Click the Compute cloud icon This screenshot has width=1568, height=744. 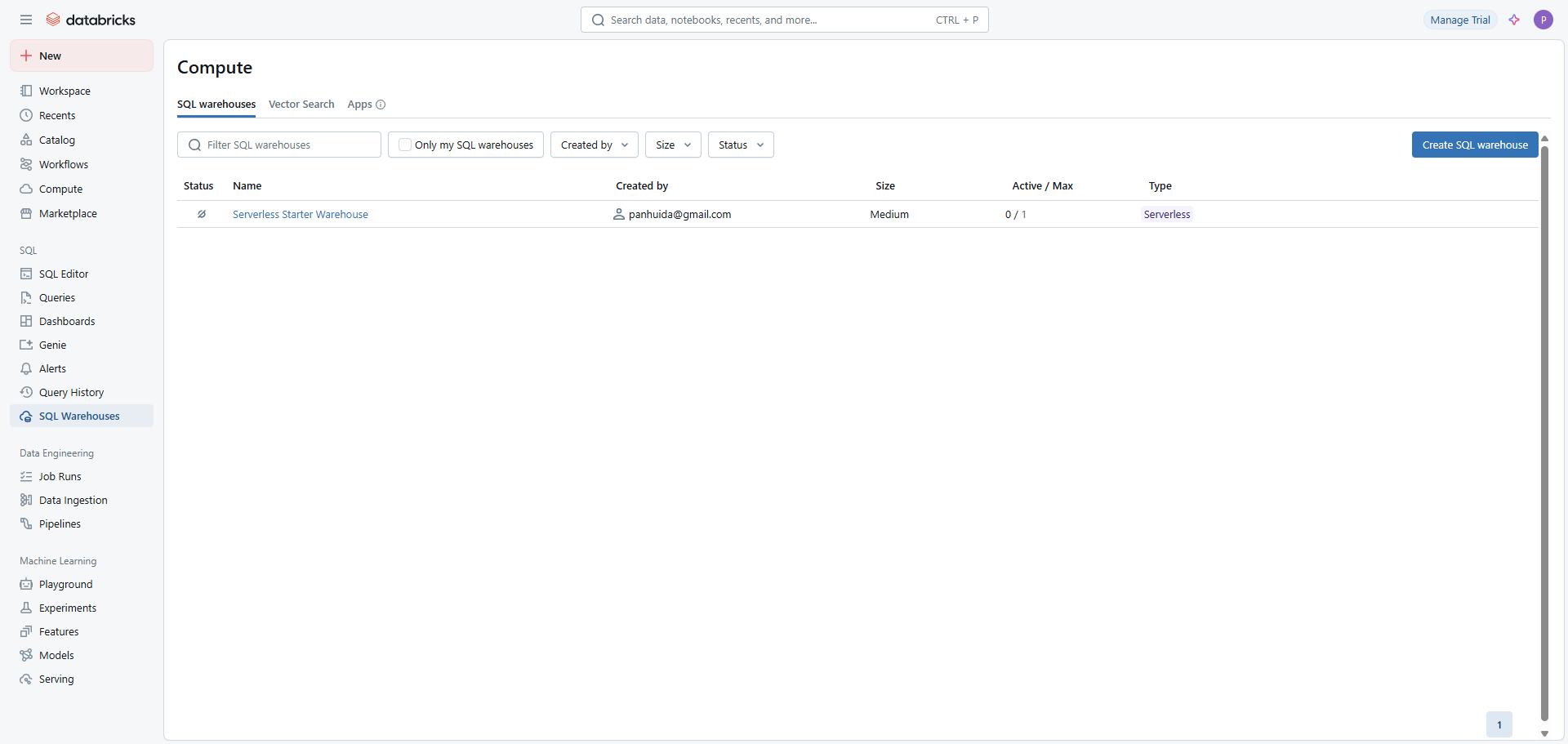(x=26, y=189)
